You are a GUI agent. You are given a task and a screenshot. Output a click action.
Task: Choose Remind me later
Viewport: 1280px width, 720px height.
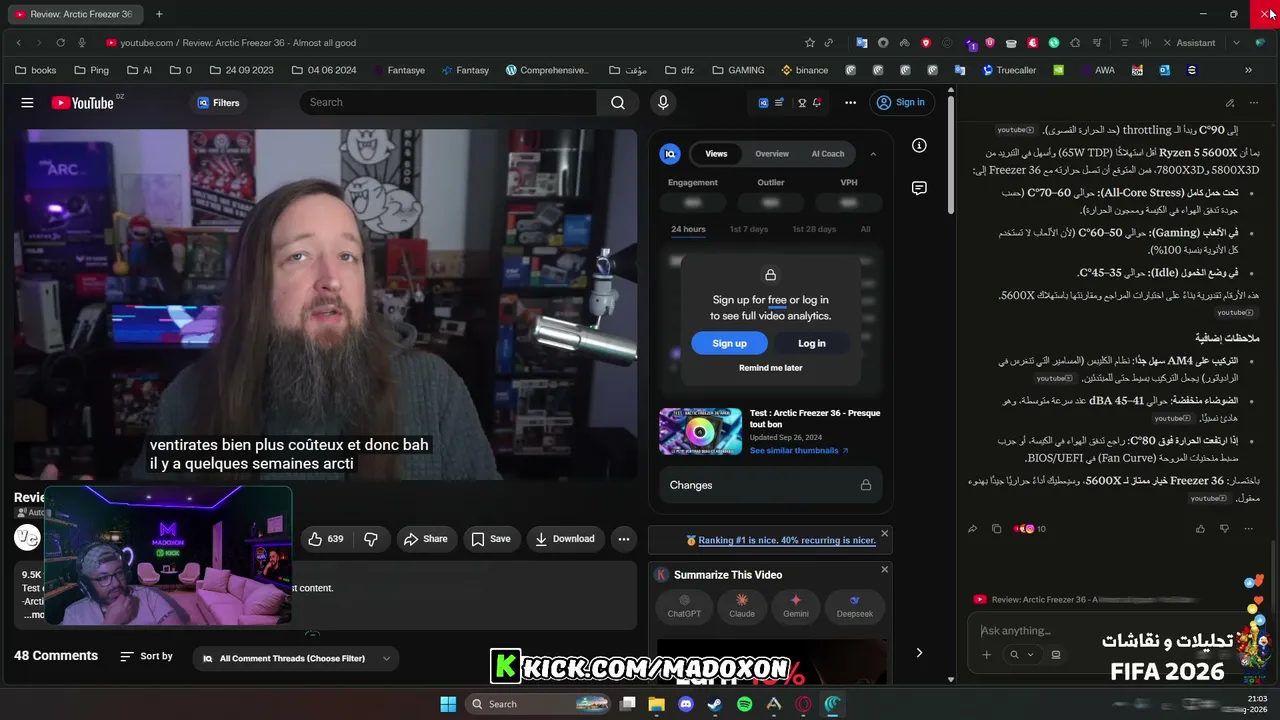pyautogui.click(x=770, y=368)
